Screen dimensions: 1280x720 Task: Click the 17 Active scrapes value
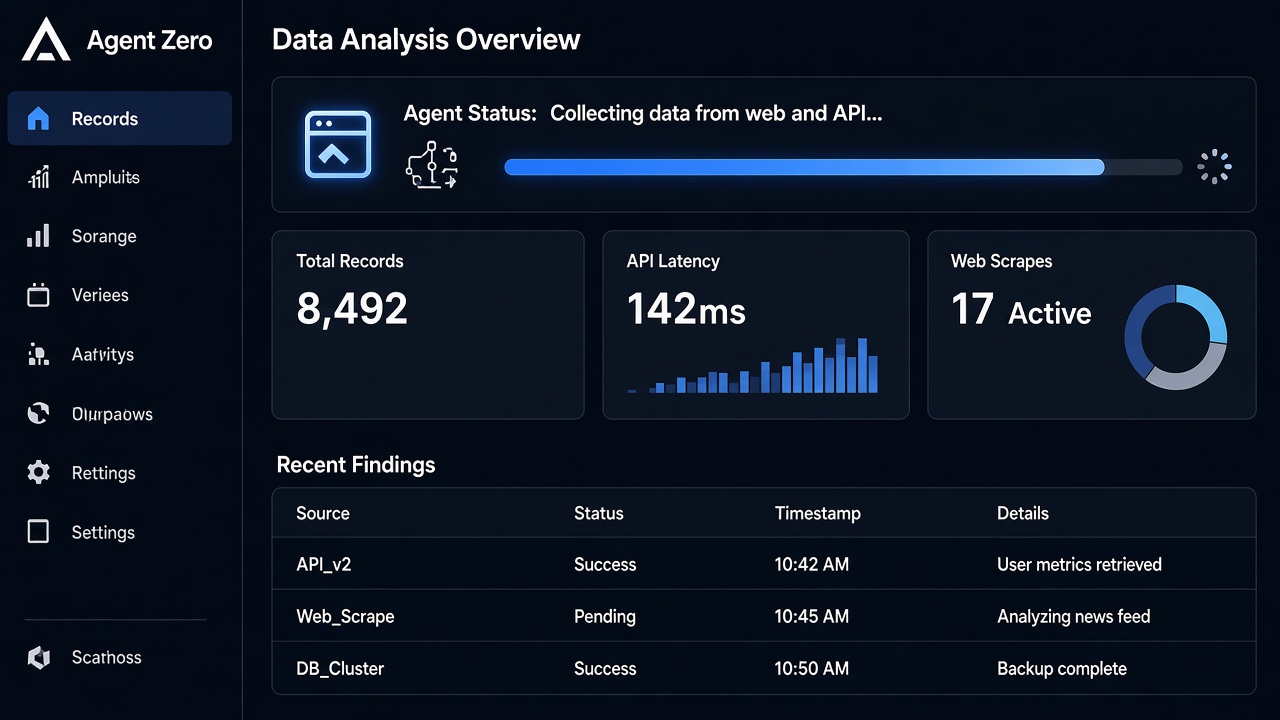click(x=1021, y=311)
